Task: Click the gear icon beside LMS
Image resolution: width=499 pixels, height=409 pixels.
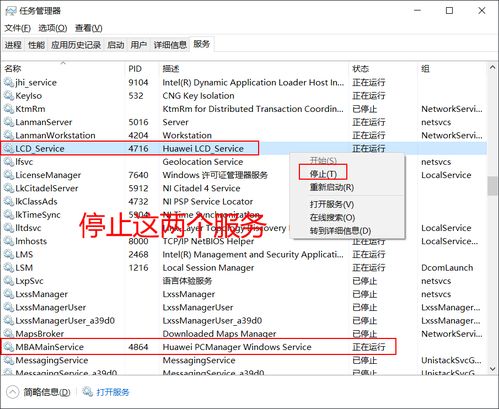Action: coord(9,254)
